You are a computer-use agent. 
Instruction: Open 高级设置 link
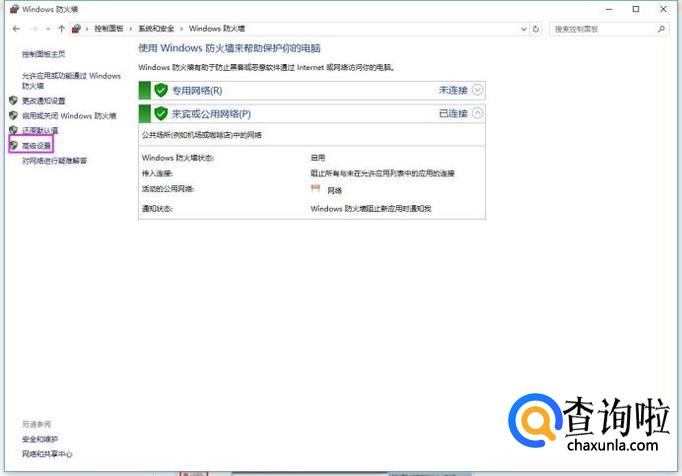click(37, 146)
